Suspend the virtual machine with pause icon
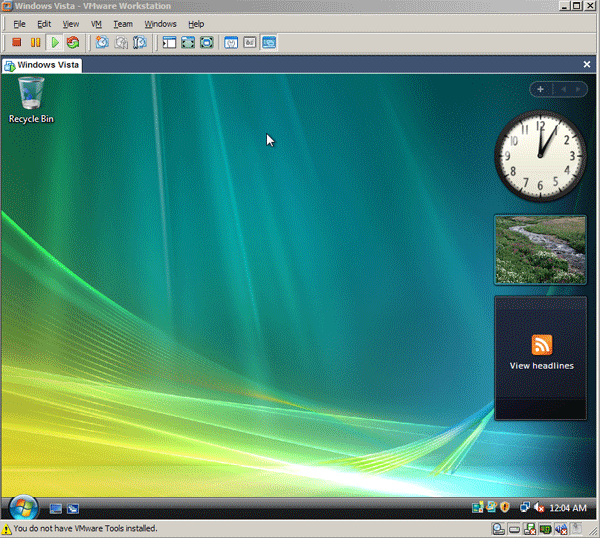The height and width of the screenshot is (538, 600). (x=36, y=42)
